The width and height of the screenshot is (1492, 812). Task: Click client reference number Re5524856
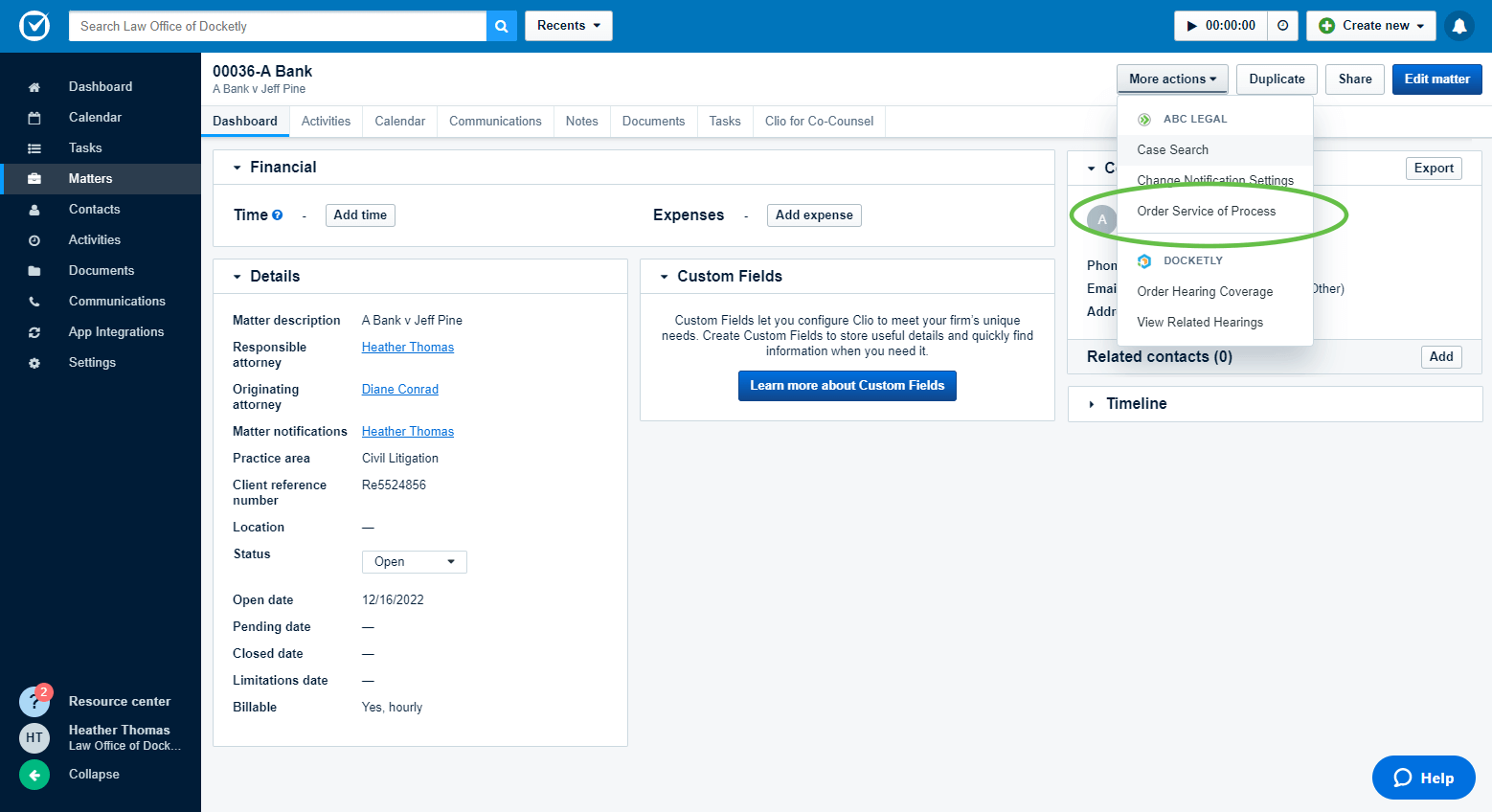click(x=394, y=485)
